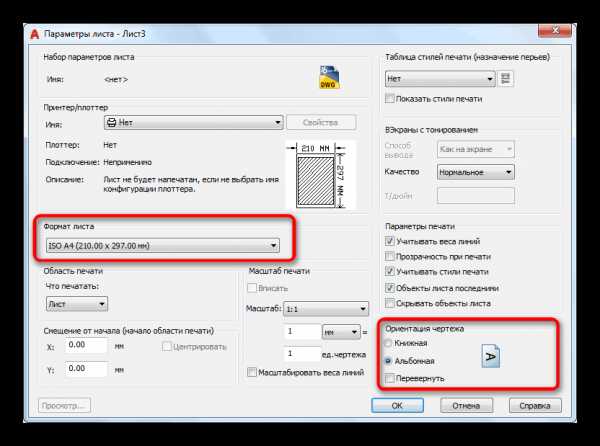The width and height of the screenshot is (600, 446).
Task: Click the plotter description text
Action: (191, 184)
